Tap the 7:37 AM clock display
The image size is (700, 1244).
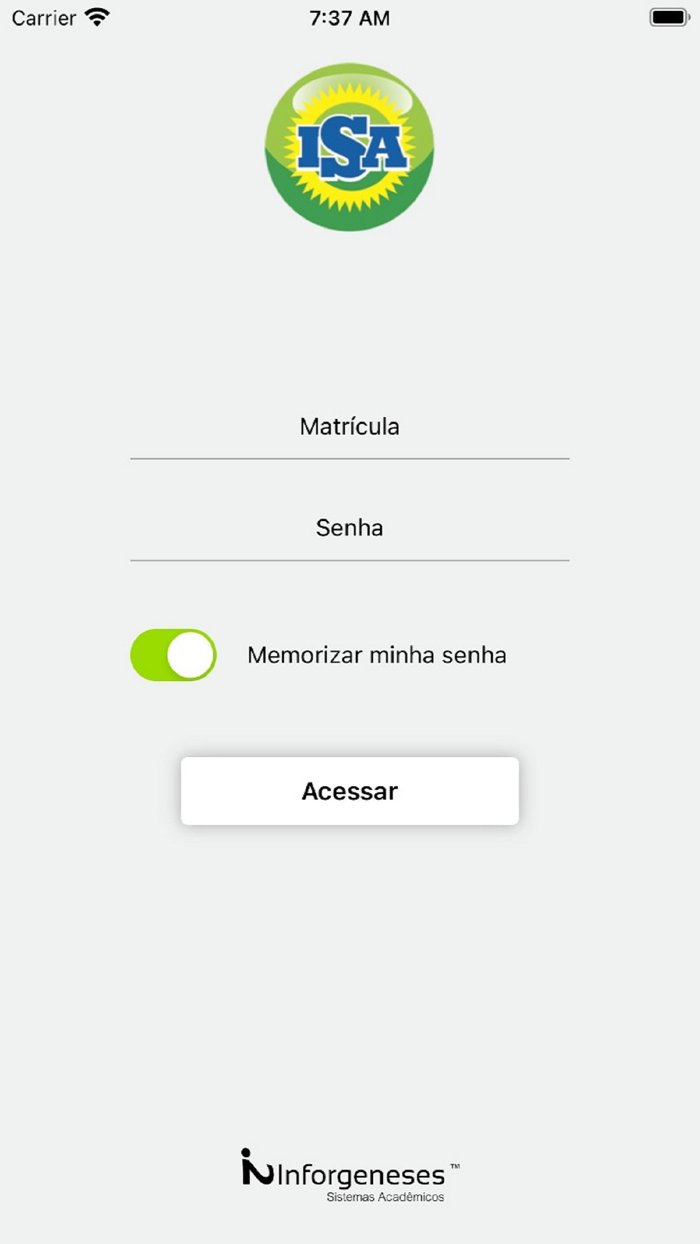pyautogui.click(x=349, y=17)
